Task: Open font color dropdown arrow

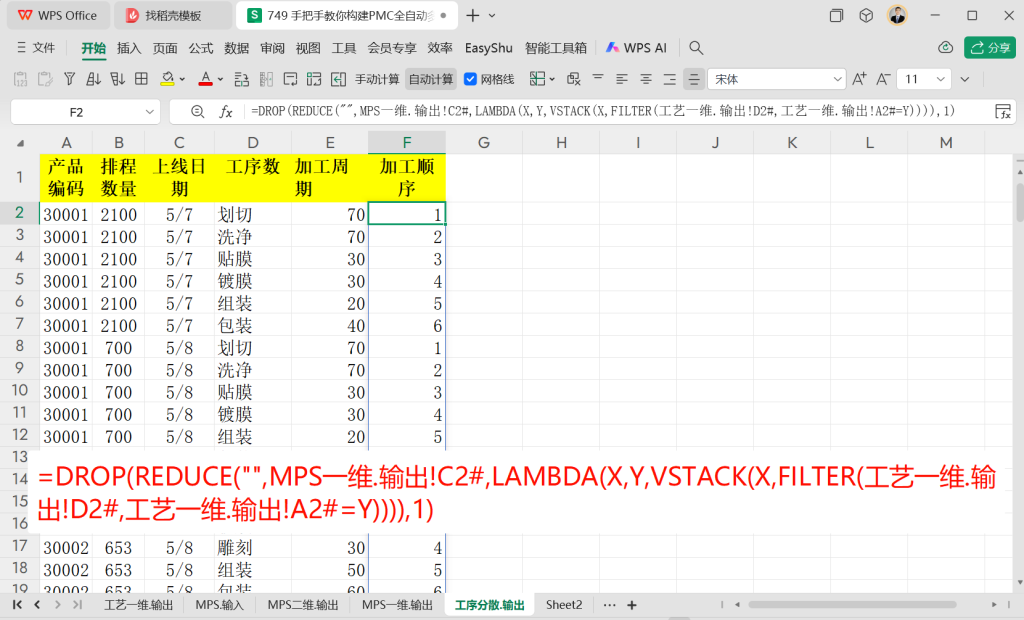Action: coord(221,80)
